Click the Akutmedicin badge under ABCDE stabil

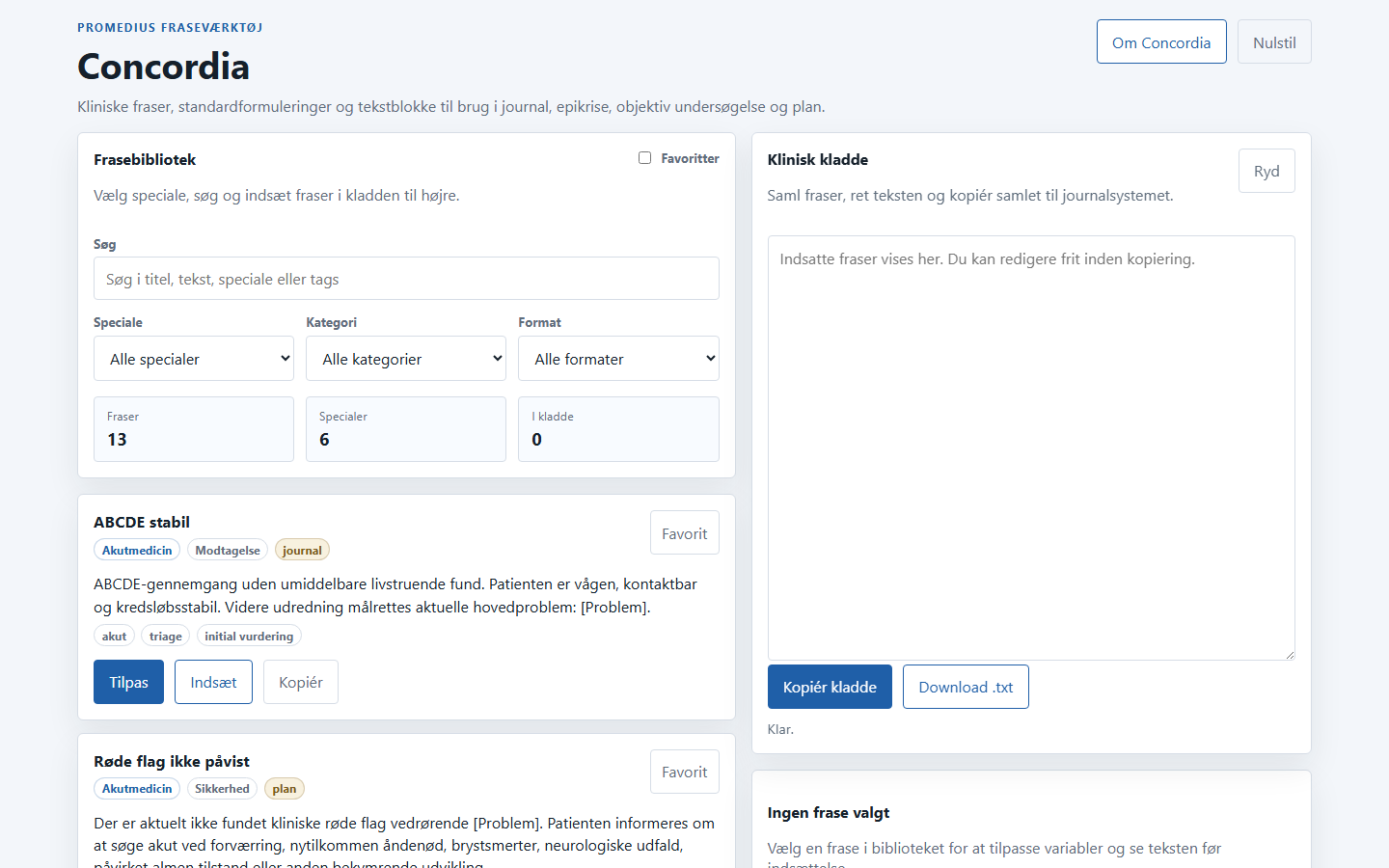(137, 550)
